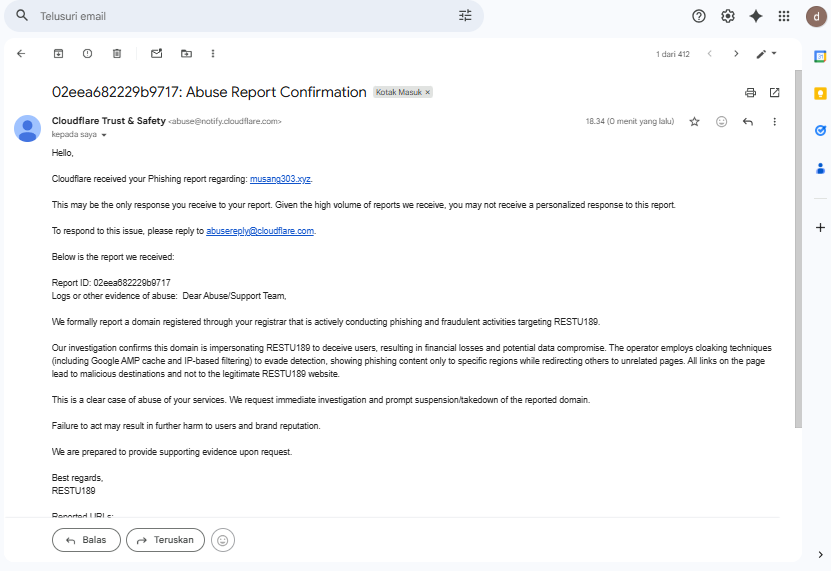
Task: Mark email as unread
Action: 156,54
